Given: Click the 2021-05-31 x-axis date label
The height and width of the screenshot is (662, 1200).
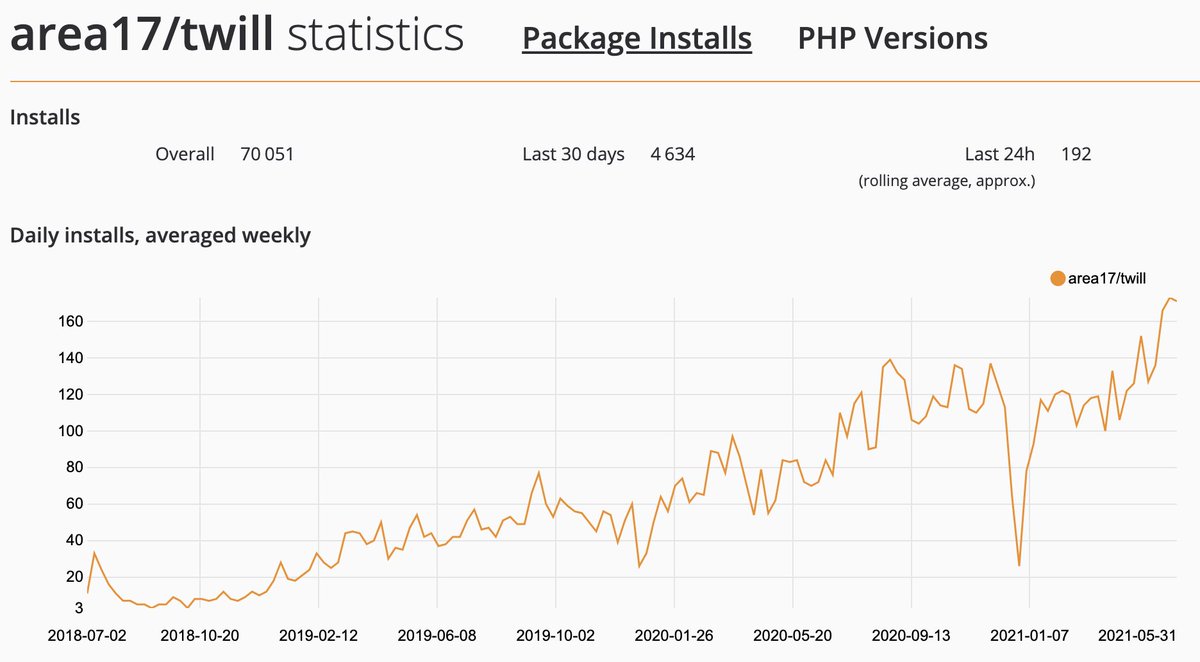Looking at the screenshot, I should tap(1139, 635).
